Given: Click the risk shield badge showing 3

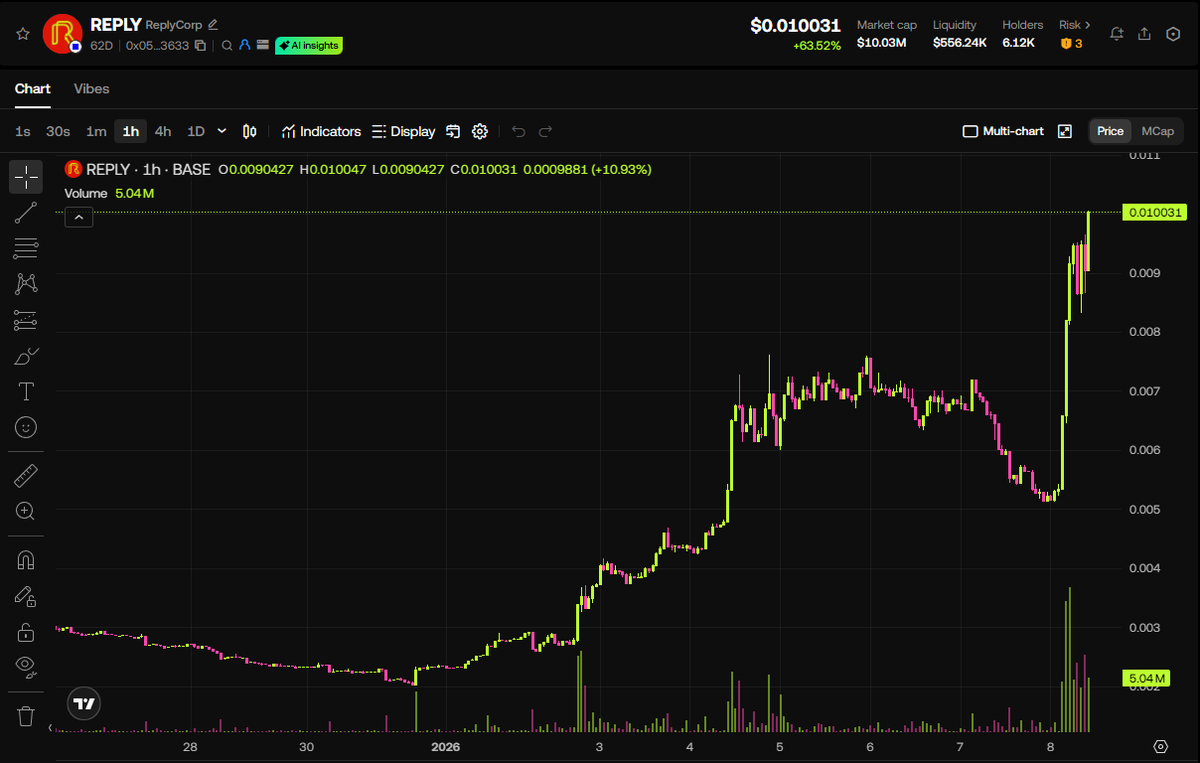Looking at the screenshot, I should click(x=1071, y=43).
